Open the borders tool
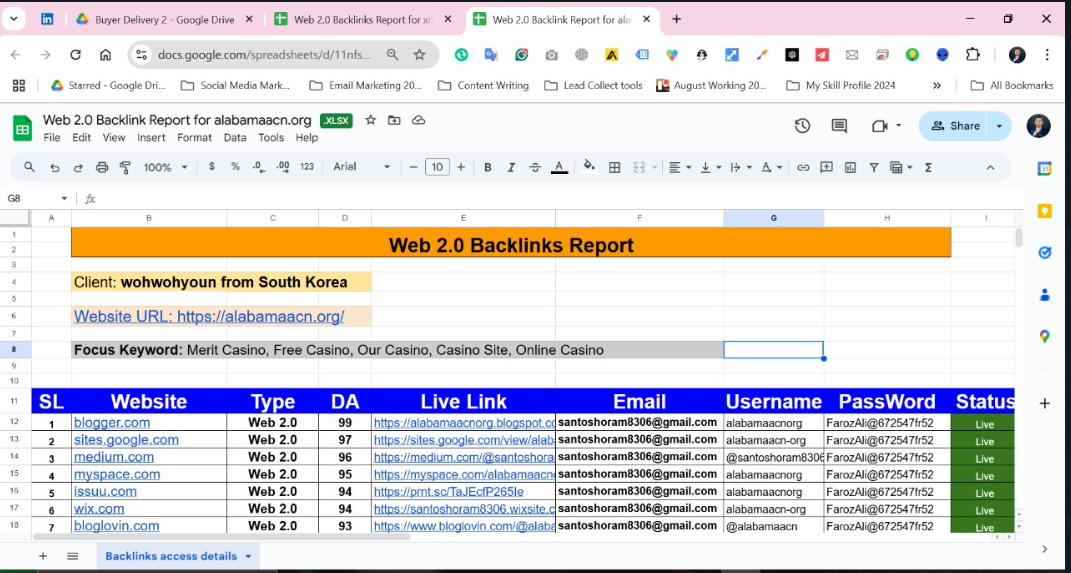Viewport: 1071px width, 573px height. [615, 167]
